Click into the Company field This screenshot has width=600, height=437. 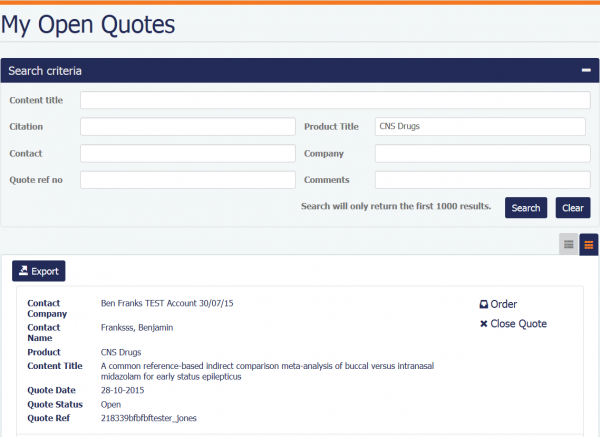pyautogui.click(x=479, y=154)
